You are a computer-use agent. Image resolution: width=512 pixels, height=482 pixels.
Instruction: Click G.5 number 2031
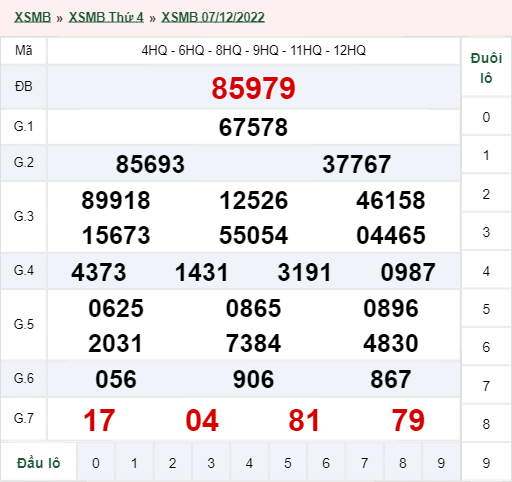[115, 344]
